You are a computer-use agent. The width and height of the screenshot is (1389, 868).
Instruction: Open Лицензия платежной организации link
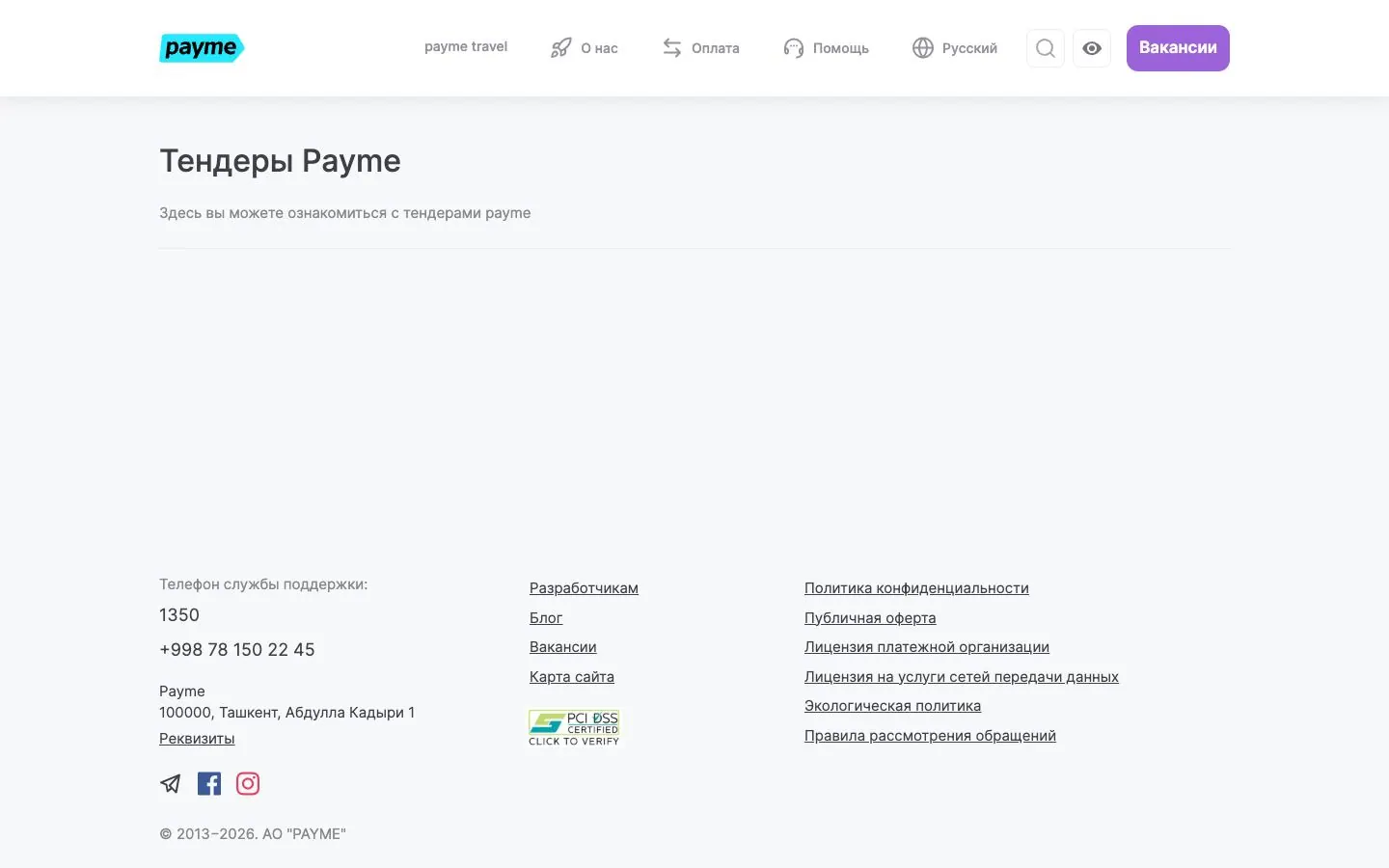(x=927, y=647)
